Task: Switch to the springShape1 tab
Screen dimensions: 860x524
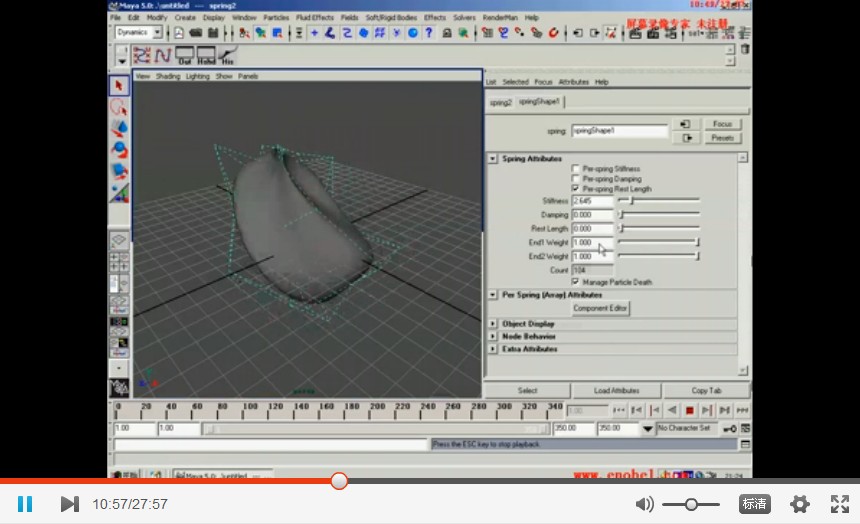Action: pyautogui.click(x=539, y=102)
